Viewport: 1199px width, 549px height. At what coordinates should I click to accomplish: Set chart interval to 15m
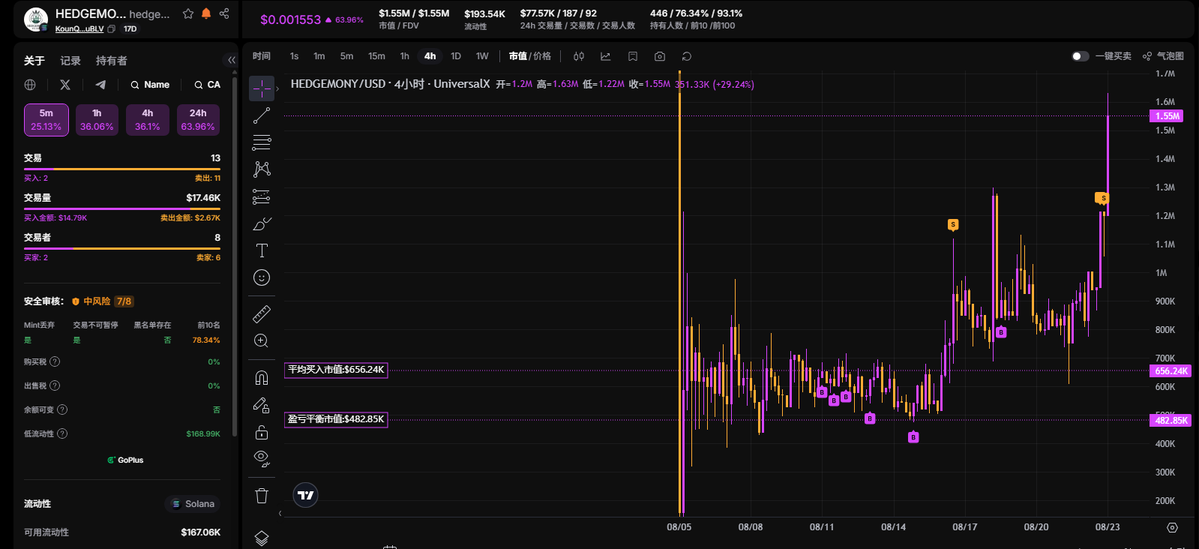[x=376, y=56]
